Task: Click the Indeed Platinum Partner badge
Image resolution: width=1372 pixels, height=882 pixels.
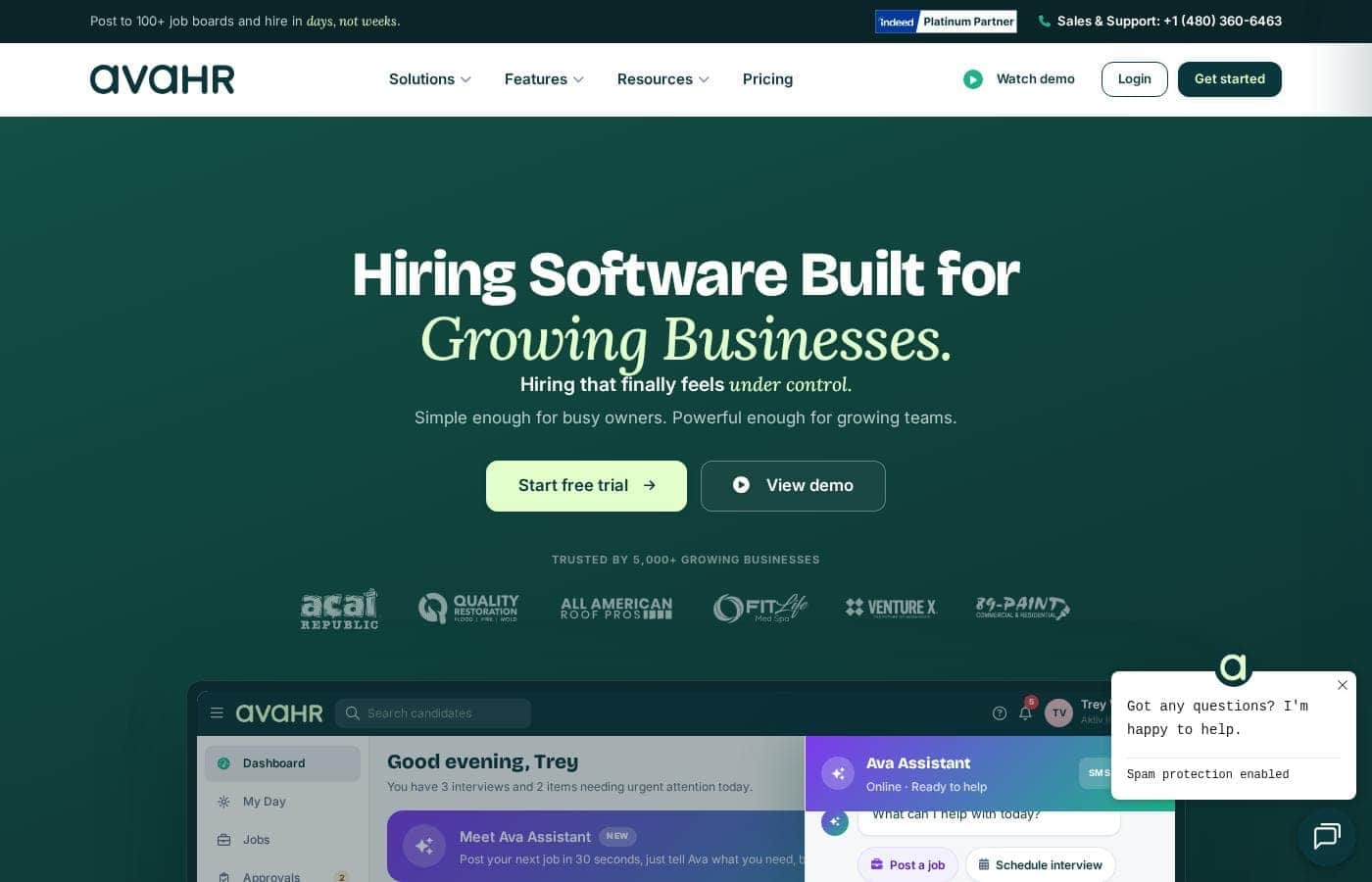Action: pos(946,22)
